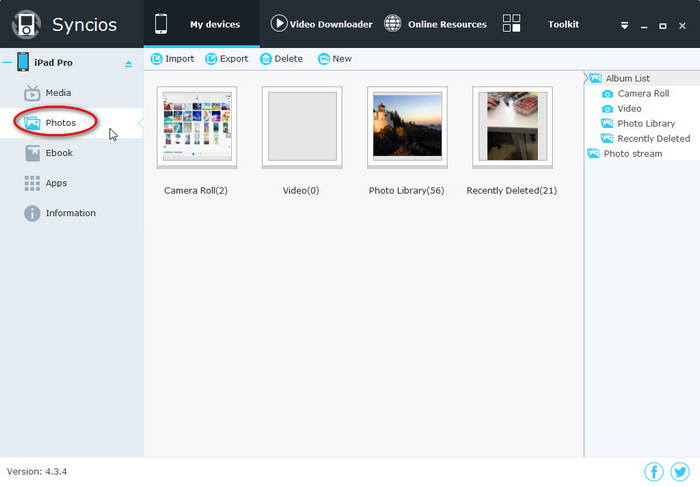Open the Facebook link icon
This screenshot has height=487, width=700.
(x=654, y=472)
